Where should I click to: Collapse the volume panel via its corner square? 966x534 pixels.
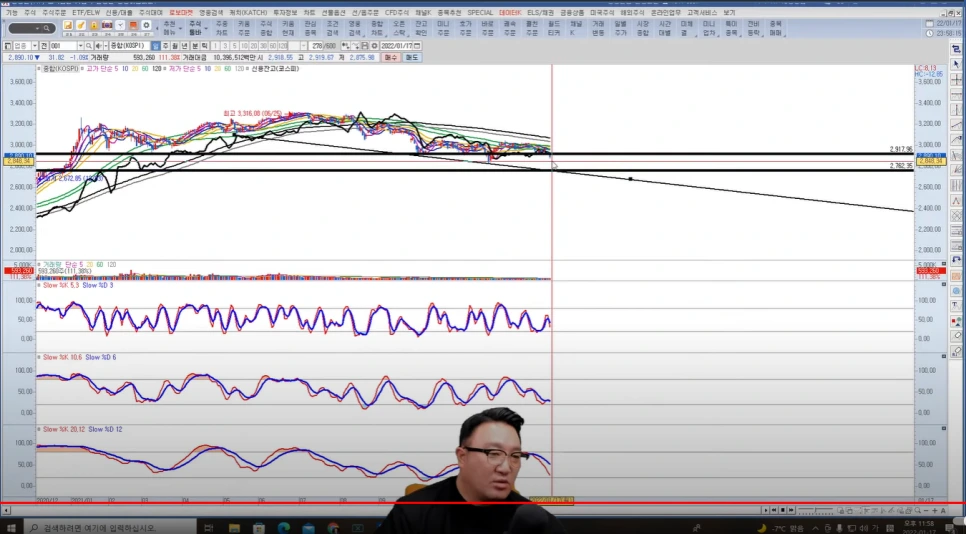coord(944,264)
